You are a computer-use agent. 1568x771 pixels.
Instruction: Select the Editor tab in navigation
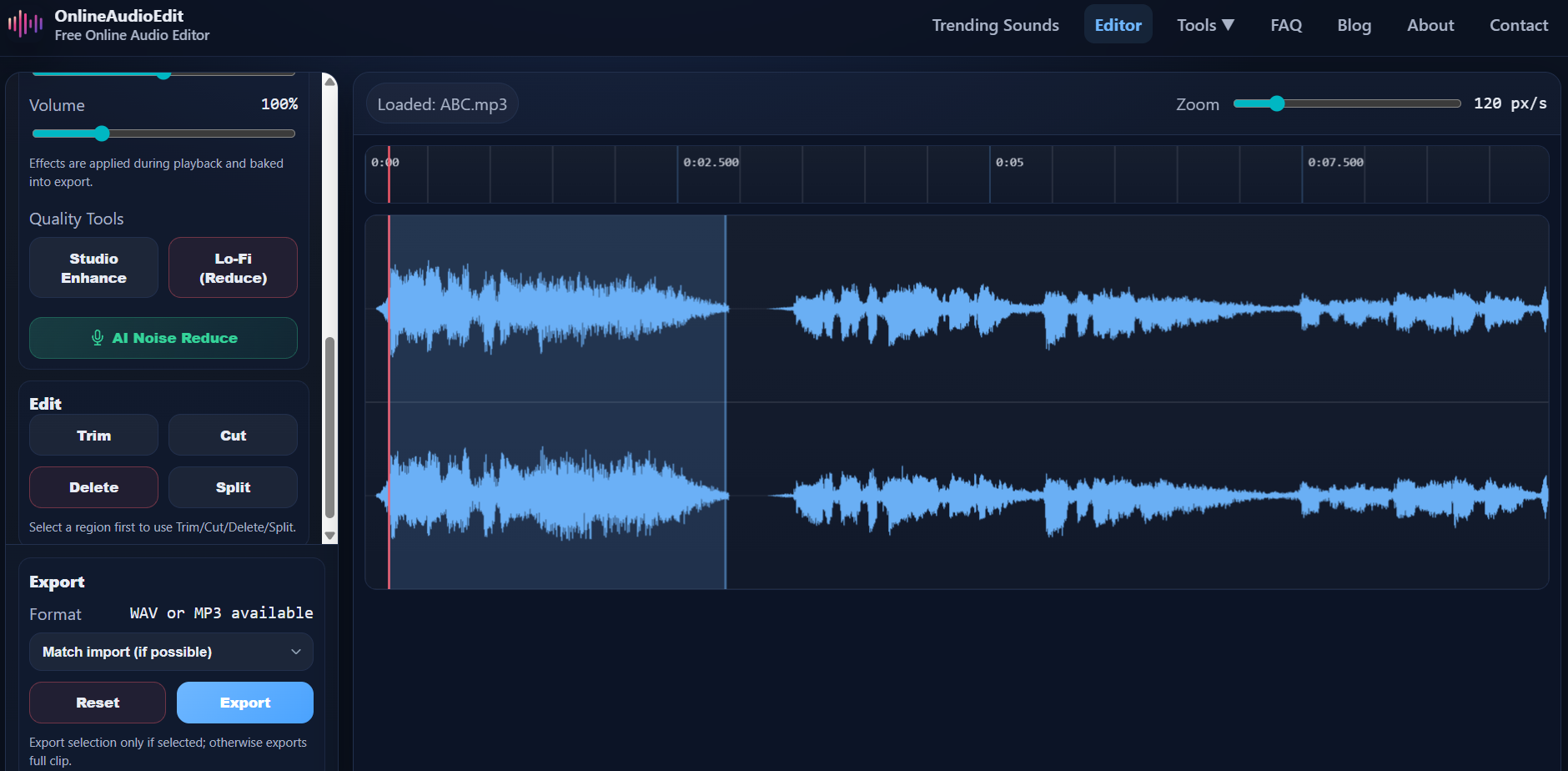[1118, 25]
